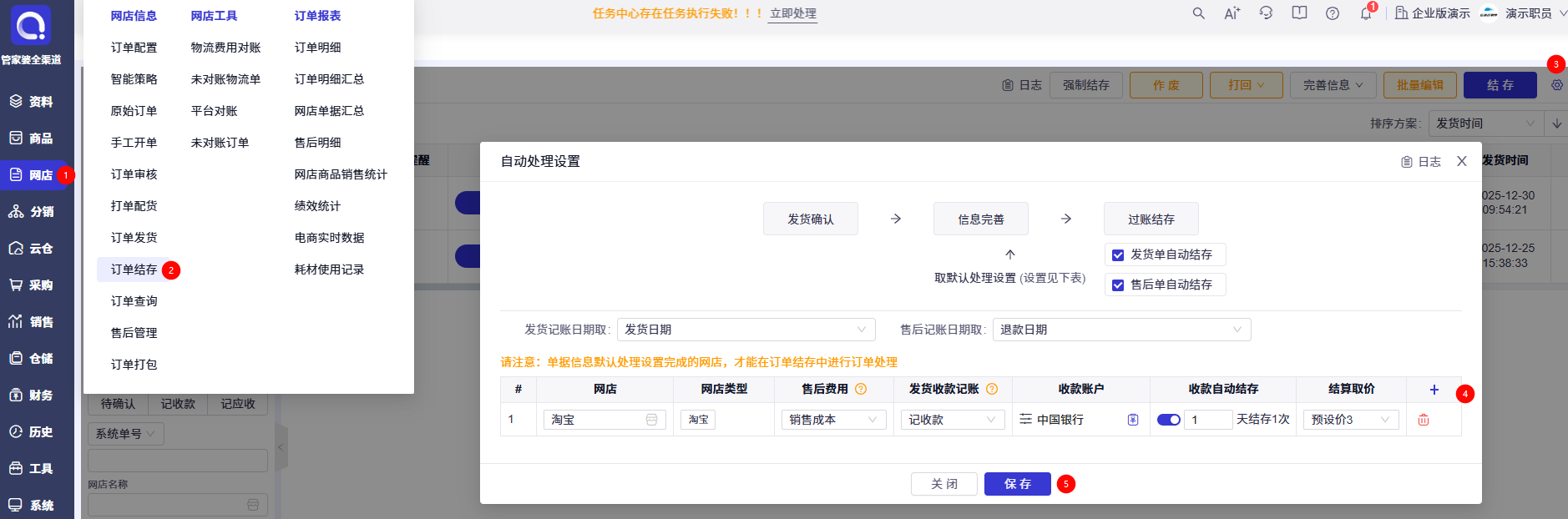Open 日志 in the dialog header
This screenshot has height=519, width=1568.
[x=1421, y=162]
